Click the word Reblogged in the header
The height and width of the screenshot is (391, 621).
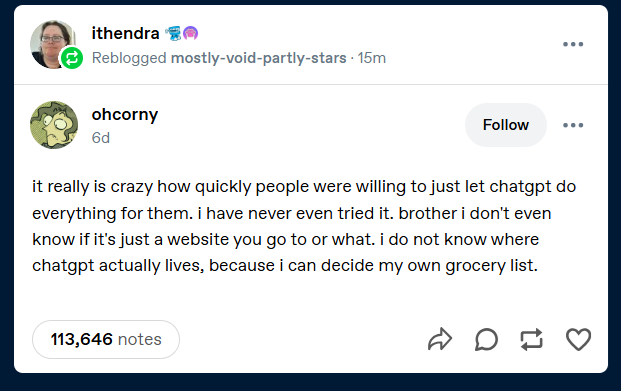coord(129,58)
